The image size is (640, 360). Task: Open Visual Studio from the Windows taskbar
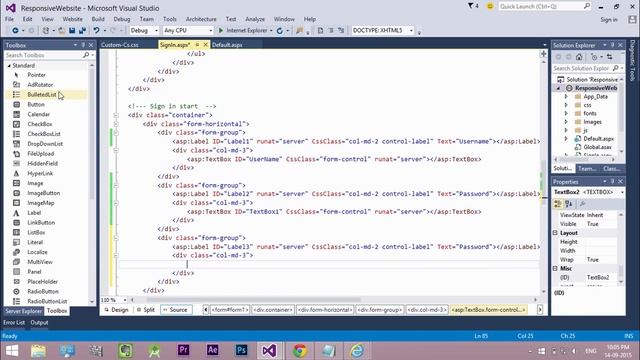click(x=269, y=351)
